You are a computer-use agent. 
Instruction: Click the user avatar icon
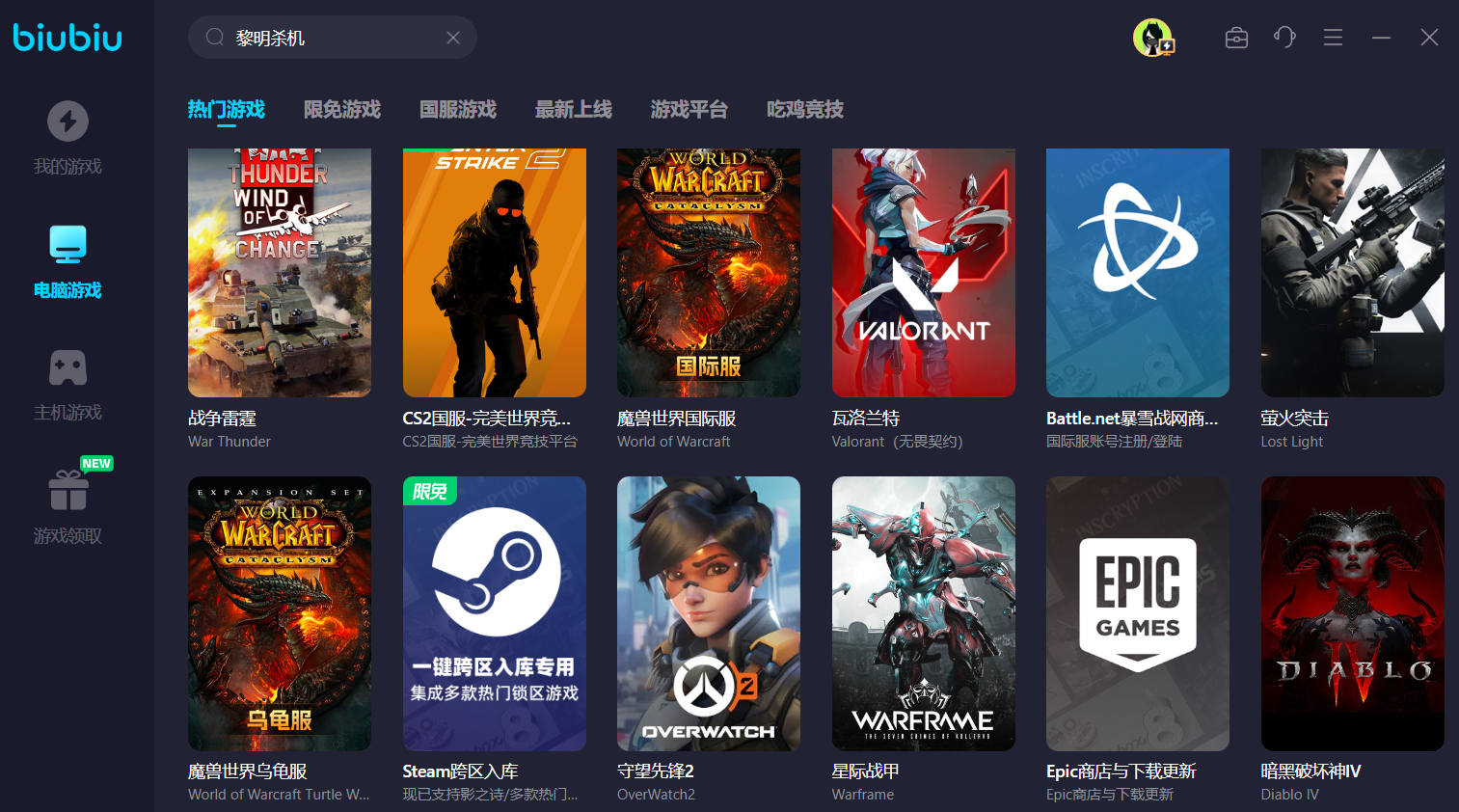(x=1151, y=38)
